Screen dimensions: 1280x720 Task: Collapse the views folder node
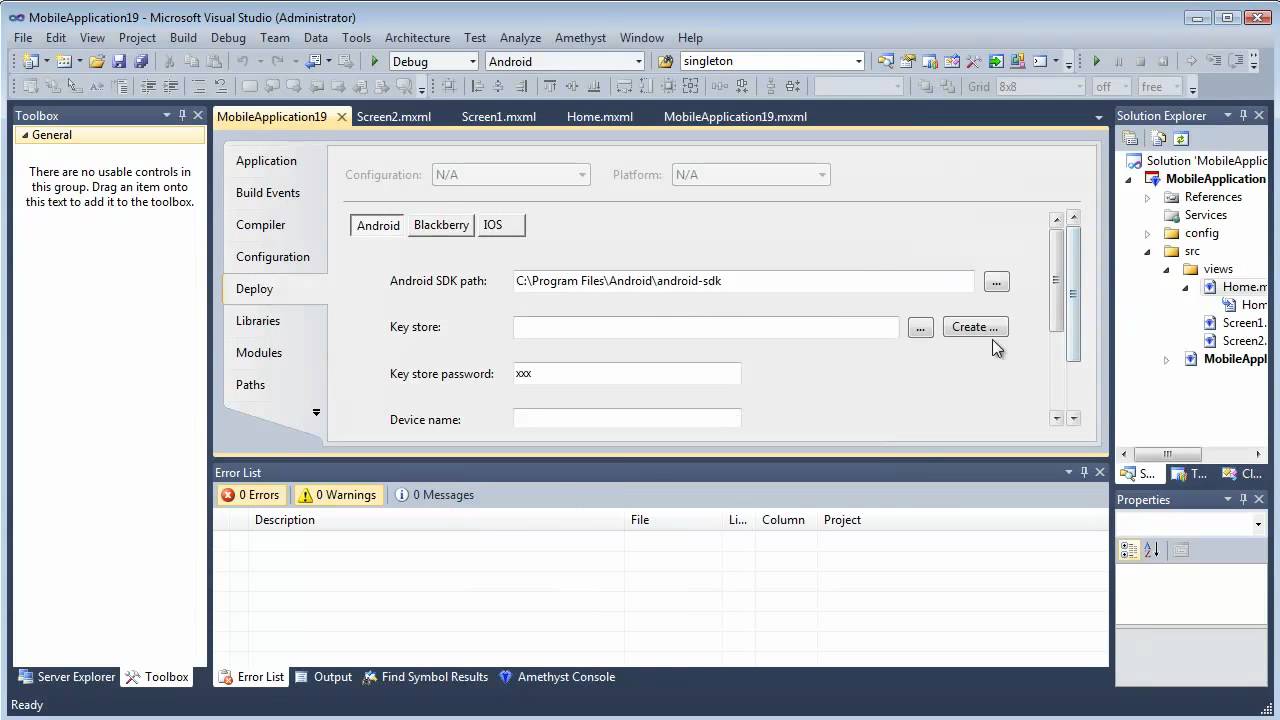point(1166,270)
